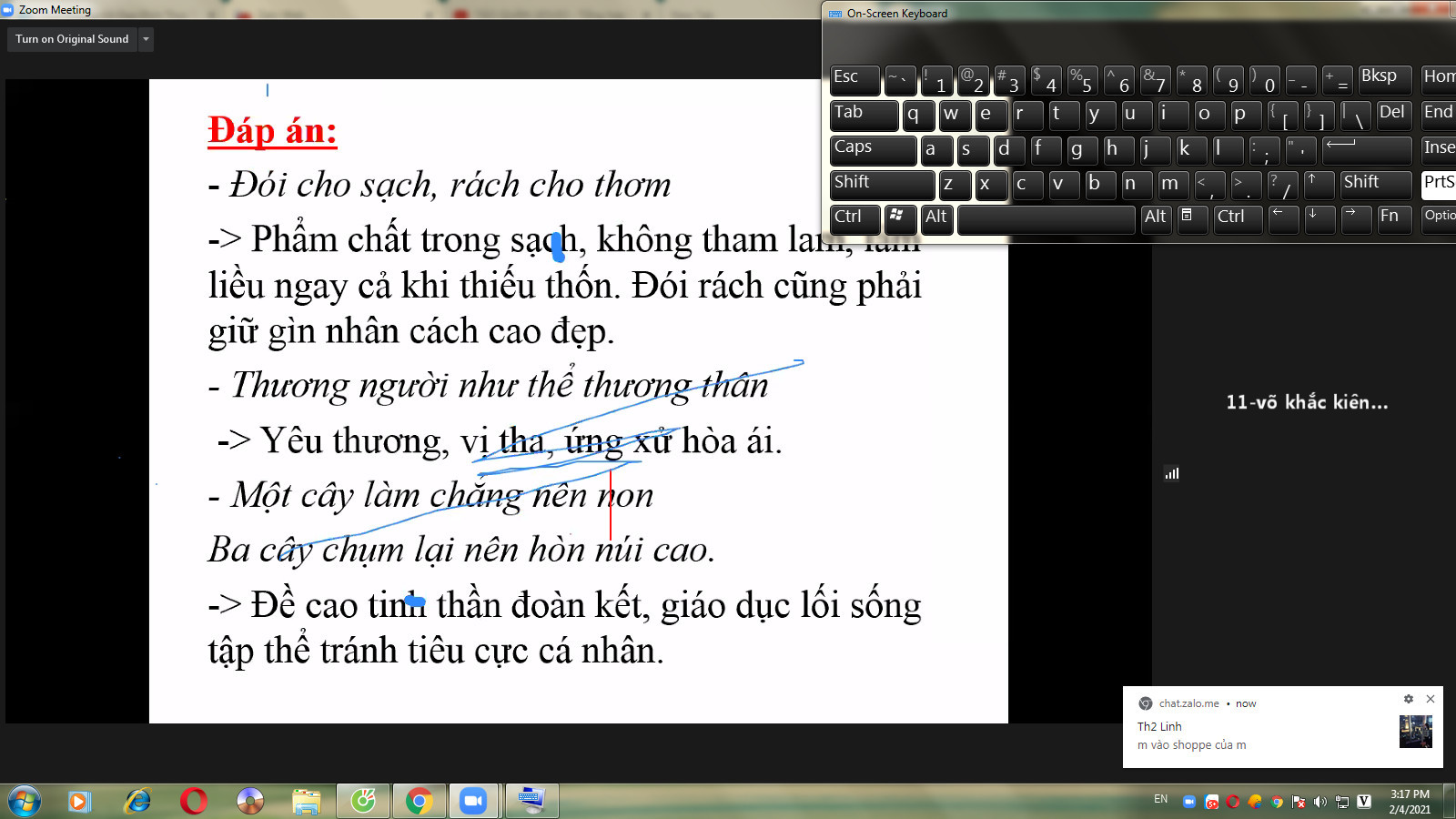Open Zalo message from Th2 Linh
1456x819 pixels.
(x=1256, y=735)
